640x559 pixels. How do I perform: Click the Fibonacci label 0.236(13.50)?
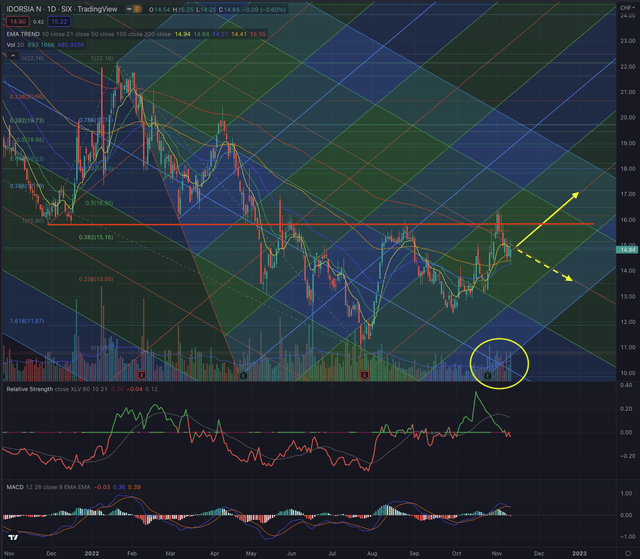[96, 279]
